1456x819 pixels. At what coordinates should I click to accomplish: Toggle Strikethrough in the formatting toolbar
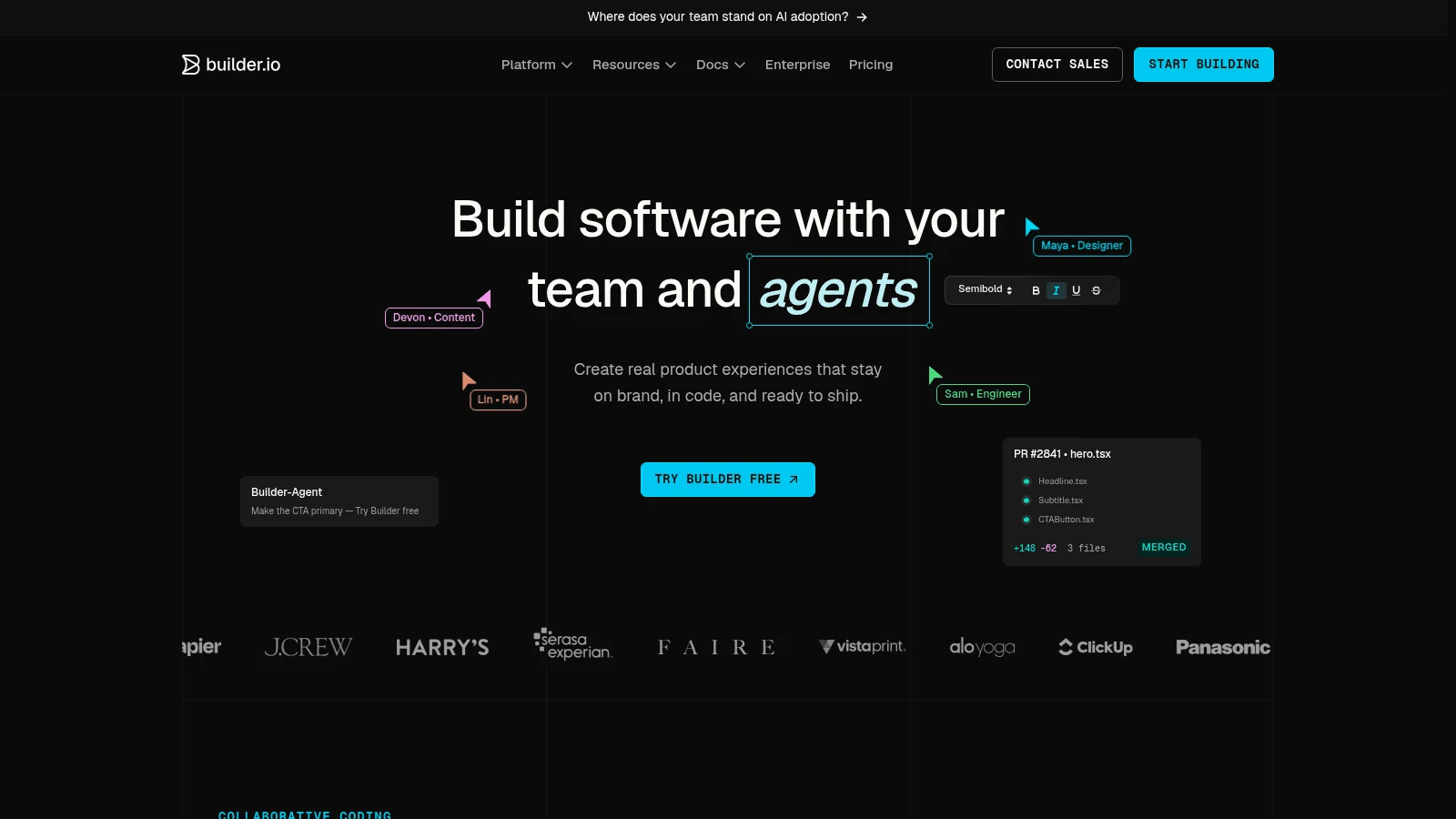1096,290
